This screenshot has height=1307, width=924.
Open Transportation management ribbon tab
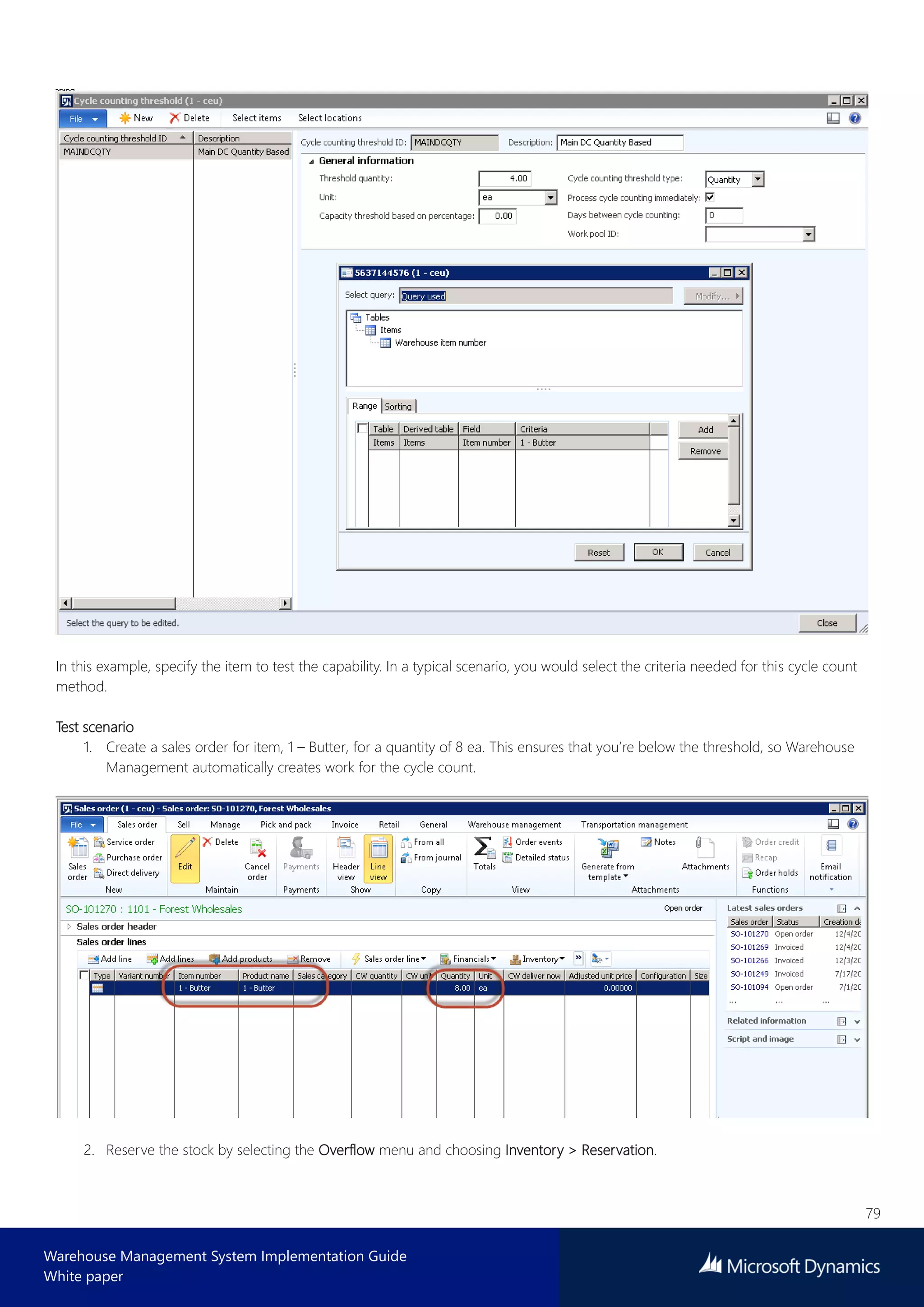click(x=634, y=824)
